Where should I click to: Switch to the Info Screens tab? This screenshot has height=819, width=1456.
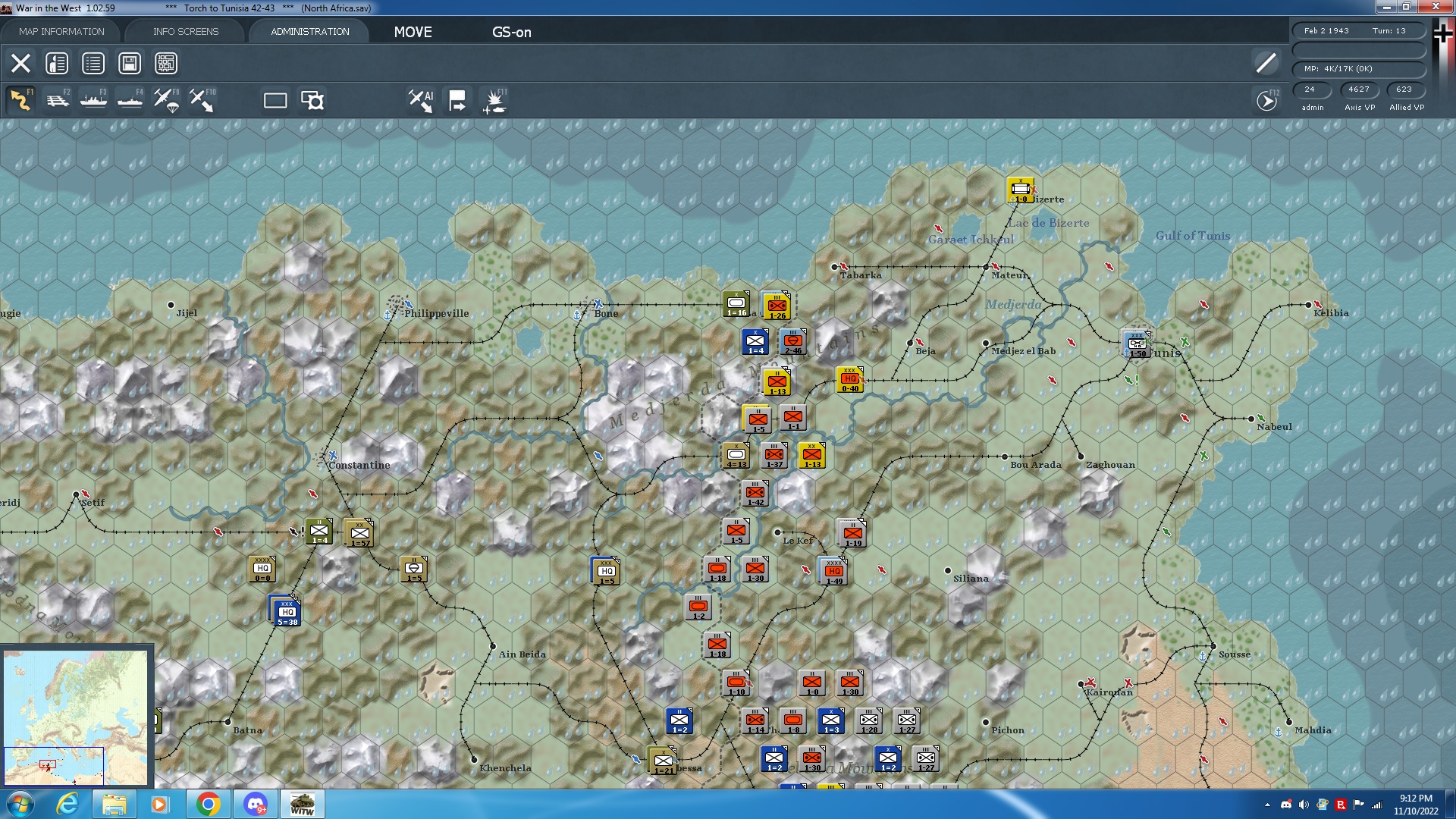click(186, 31)
